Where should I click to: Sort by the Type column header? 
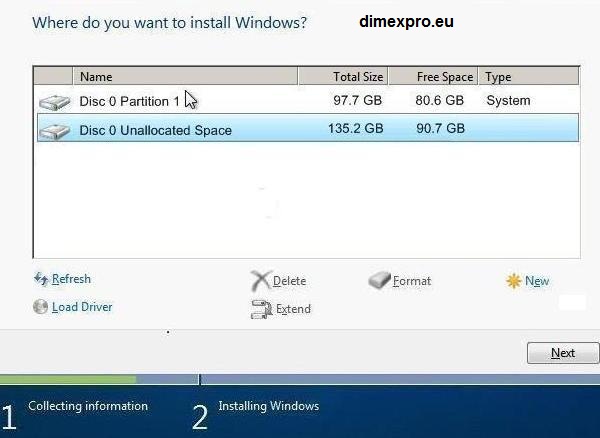(528, 77)
